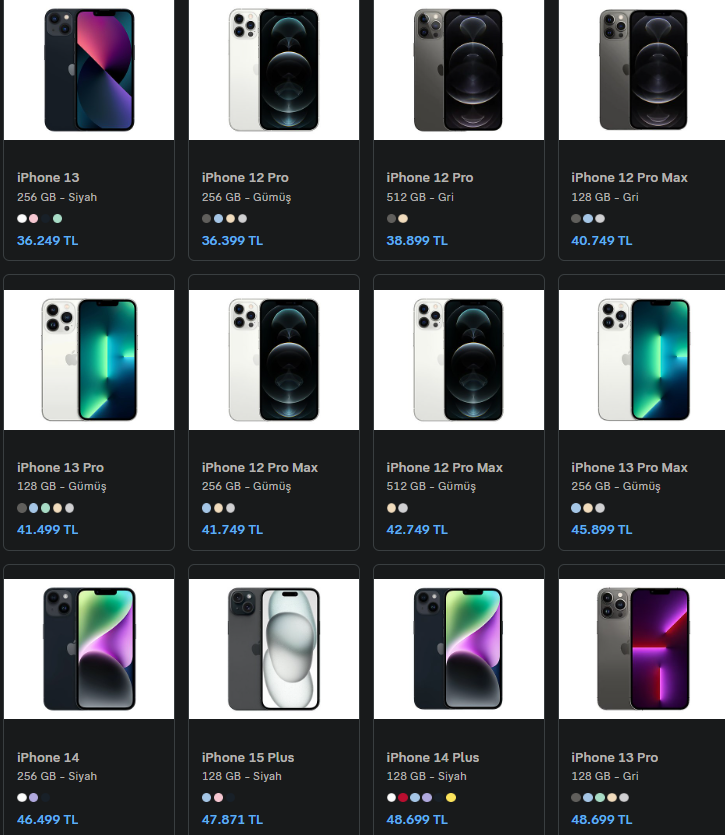This screenshot has width=725, height=835.
Task: Click the iPhone 13 Pro Gümüş title link
Action: pos(60,467)
